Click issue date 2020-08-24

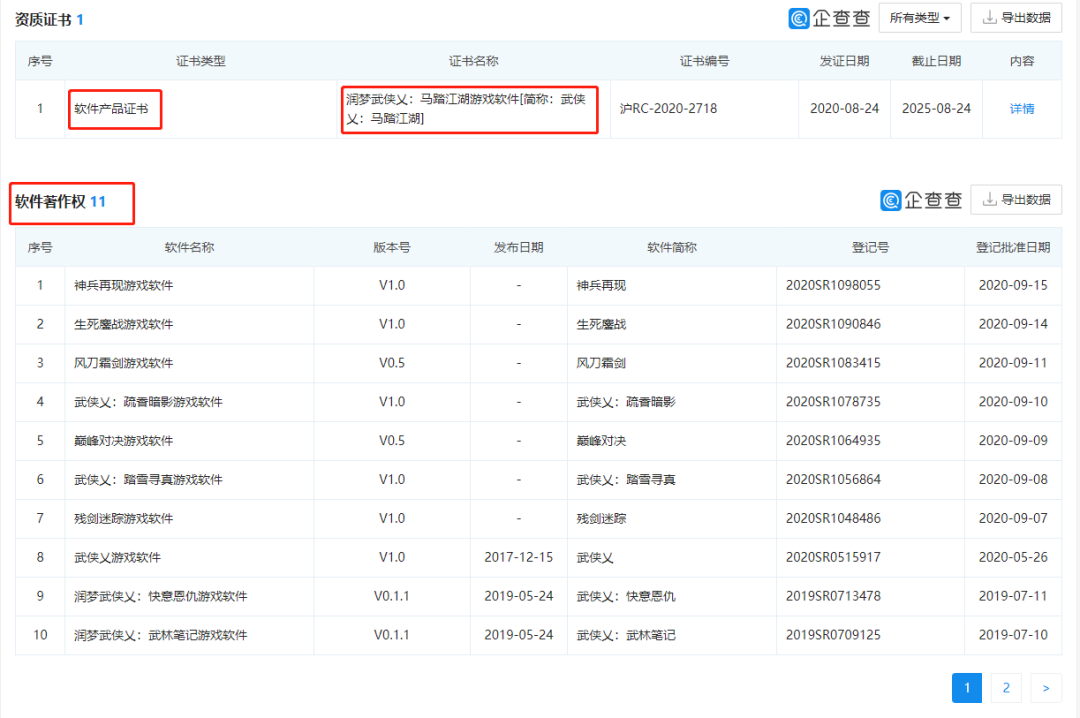click(x=844, y=109)
